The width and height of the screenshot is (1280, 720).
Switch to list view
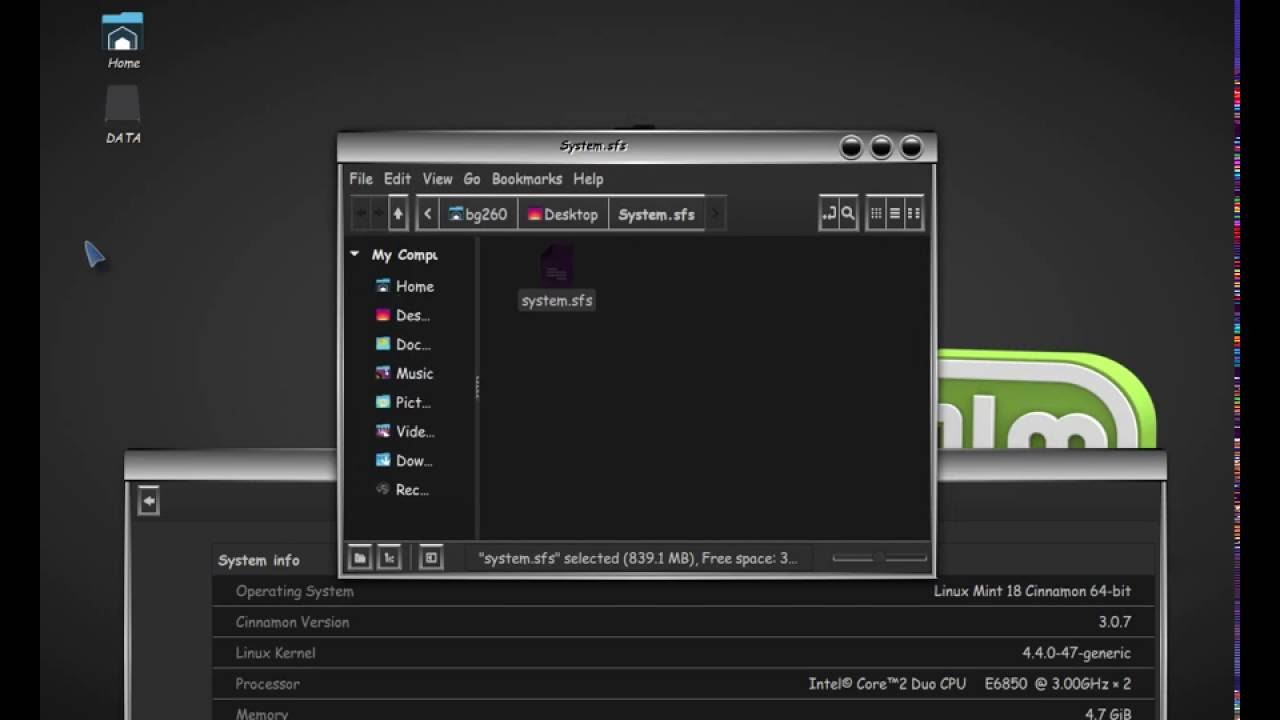coord(895,213)
